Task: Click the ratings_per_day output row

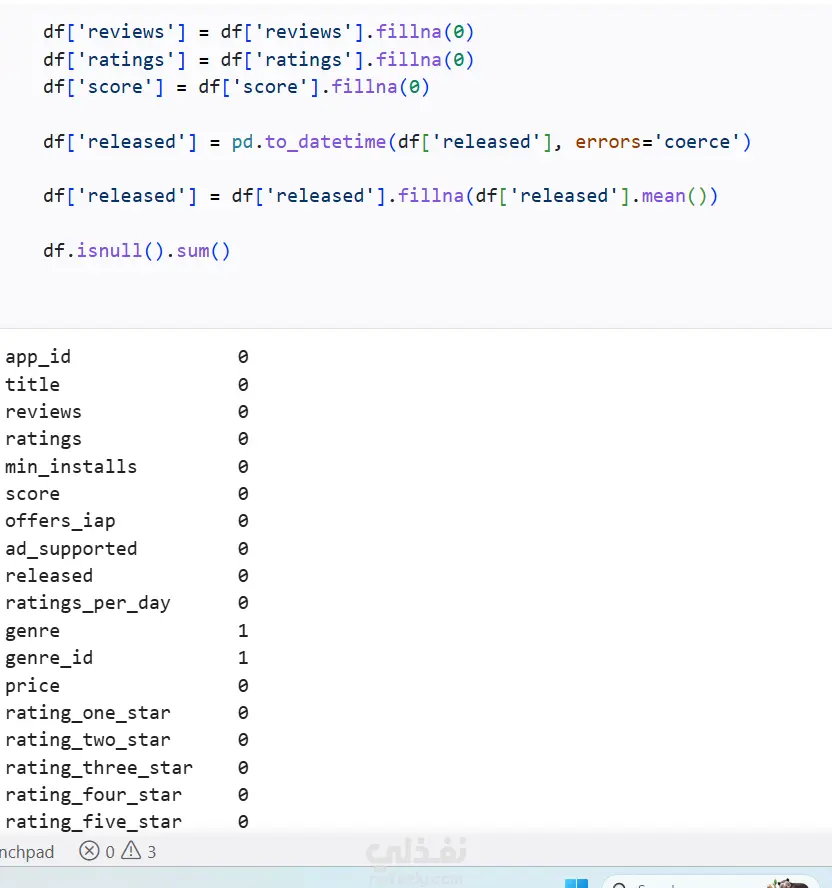Action: pos(127,603)
